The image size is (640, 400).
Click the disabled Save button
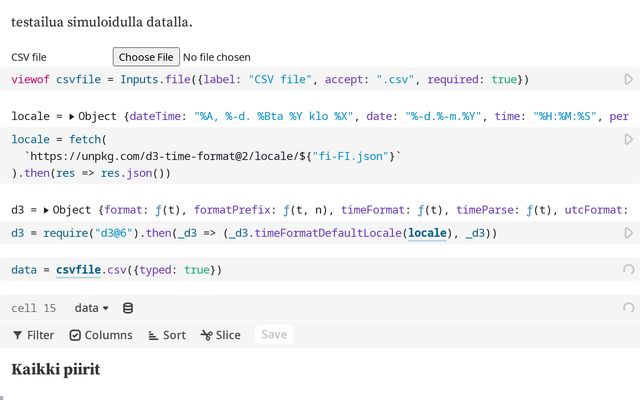click(274, 335)
